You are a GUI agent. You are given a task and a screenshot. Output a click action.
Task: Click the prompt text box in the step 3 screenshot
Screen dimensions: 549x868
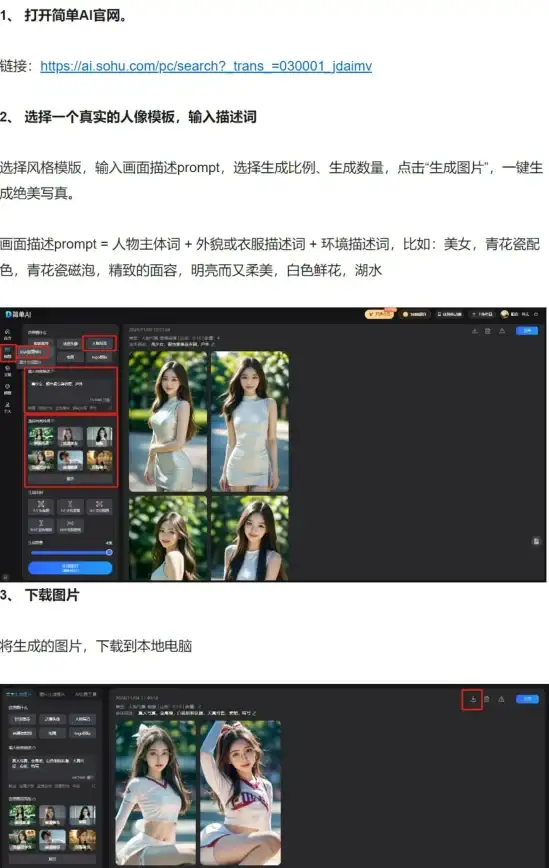coord(53,767)
